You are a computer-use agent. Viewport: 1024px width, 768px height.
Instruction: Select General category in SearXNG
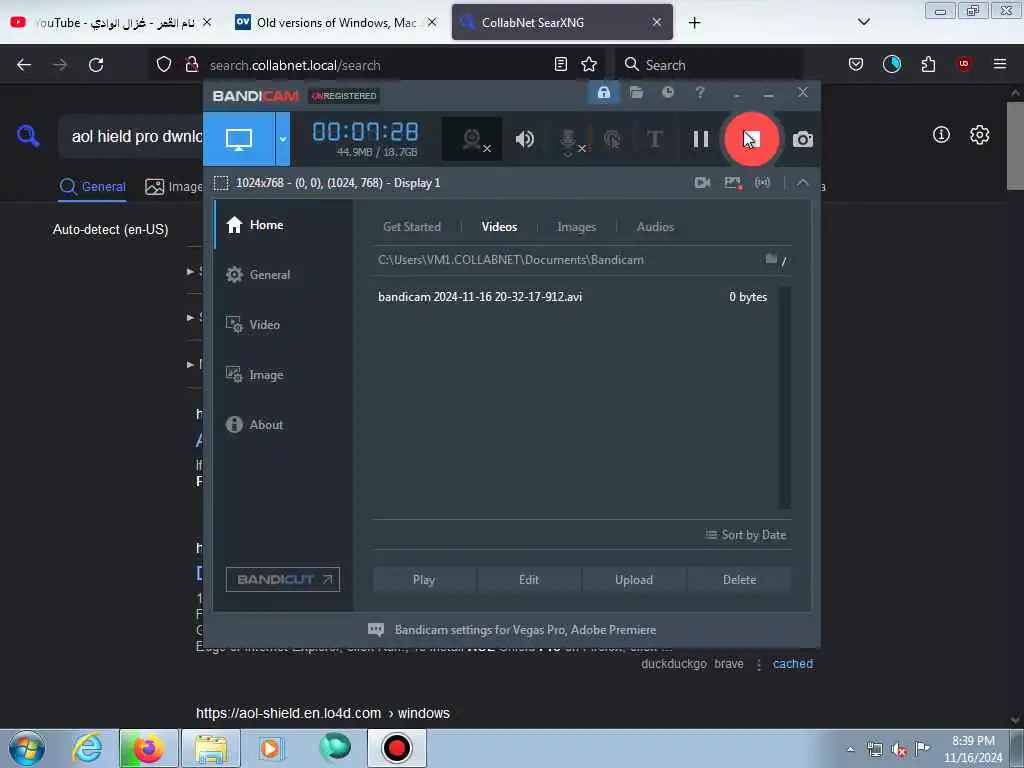click(92, 187)
